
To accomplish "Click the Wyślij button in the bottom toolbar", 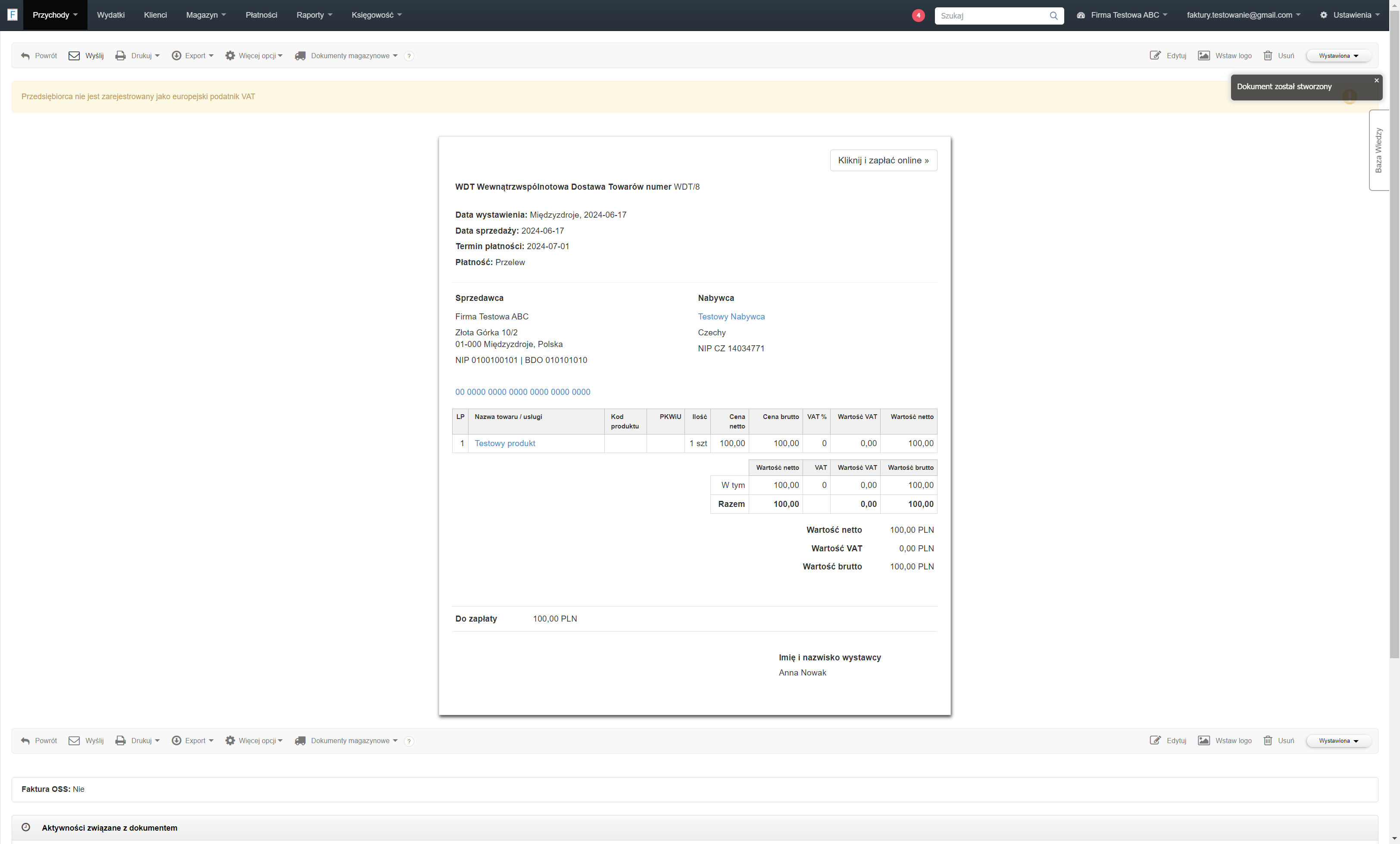I will [86, 741].
